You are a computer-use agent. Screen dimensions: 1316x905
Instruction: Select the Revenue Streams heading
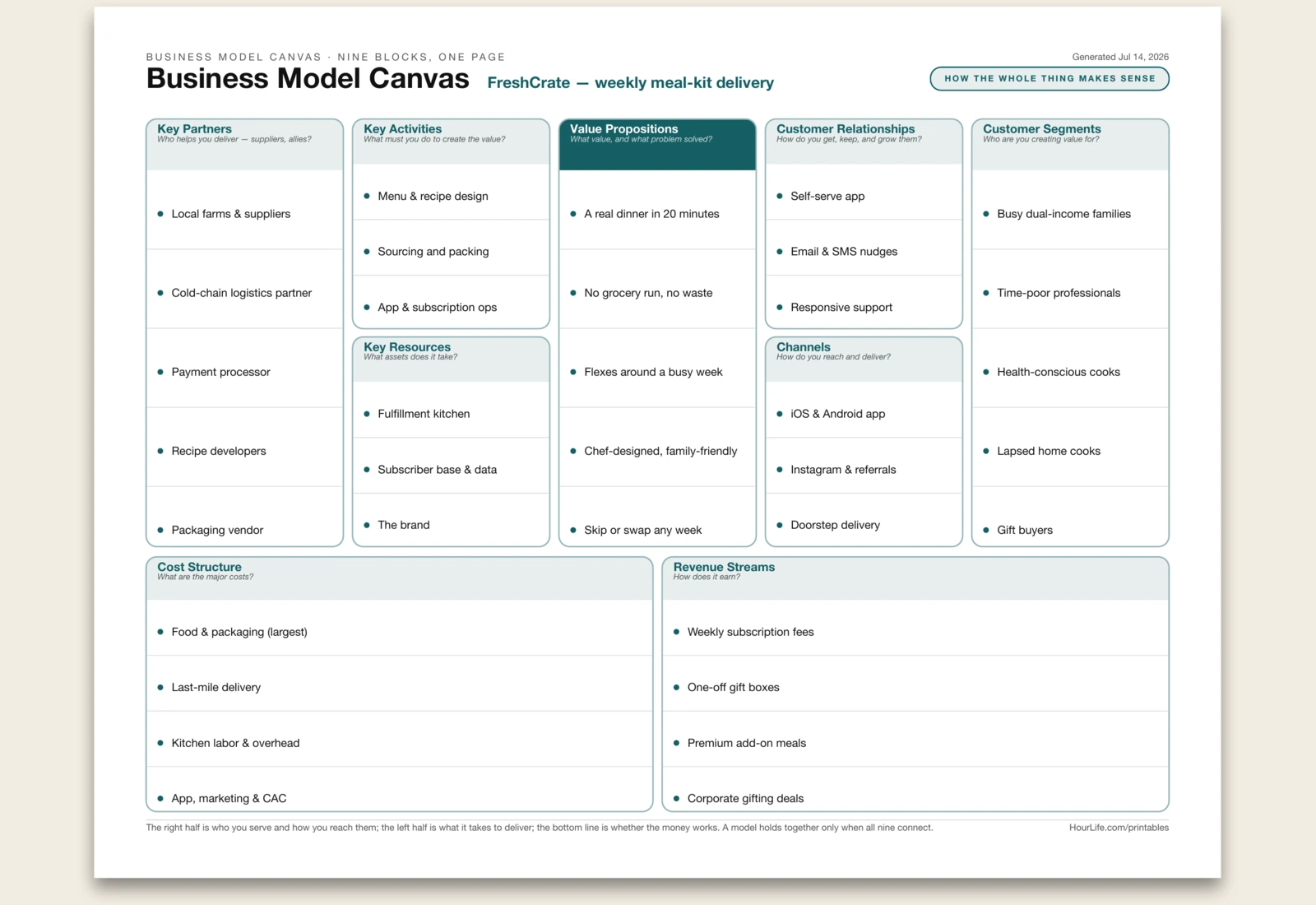point(724,566)
